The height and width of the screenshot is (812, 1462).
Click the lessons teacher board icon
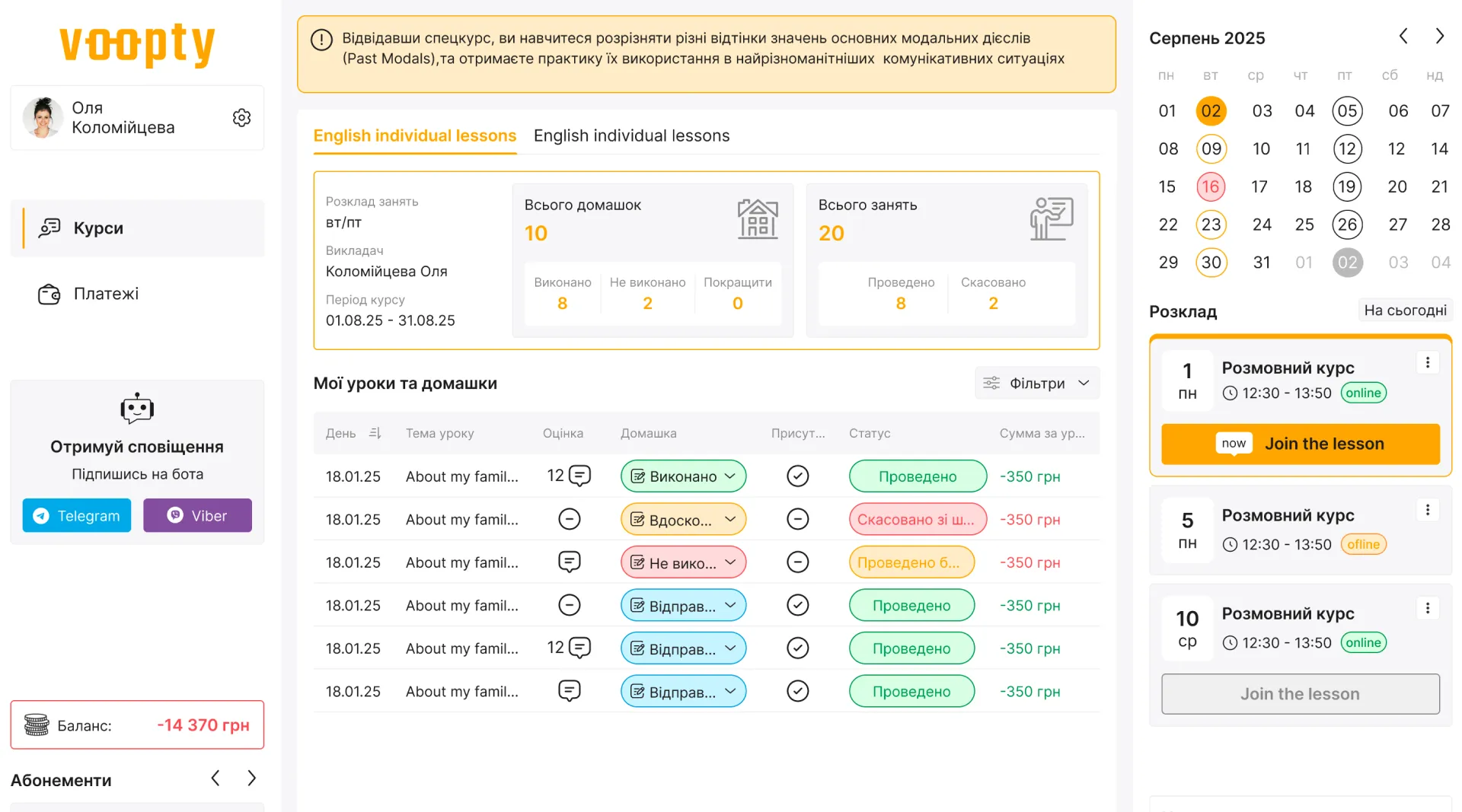click(x=1052, y=219)
